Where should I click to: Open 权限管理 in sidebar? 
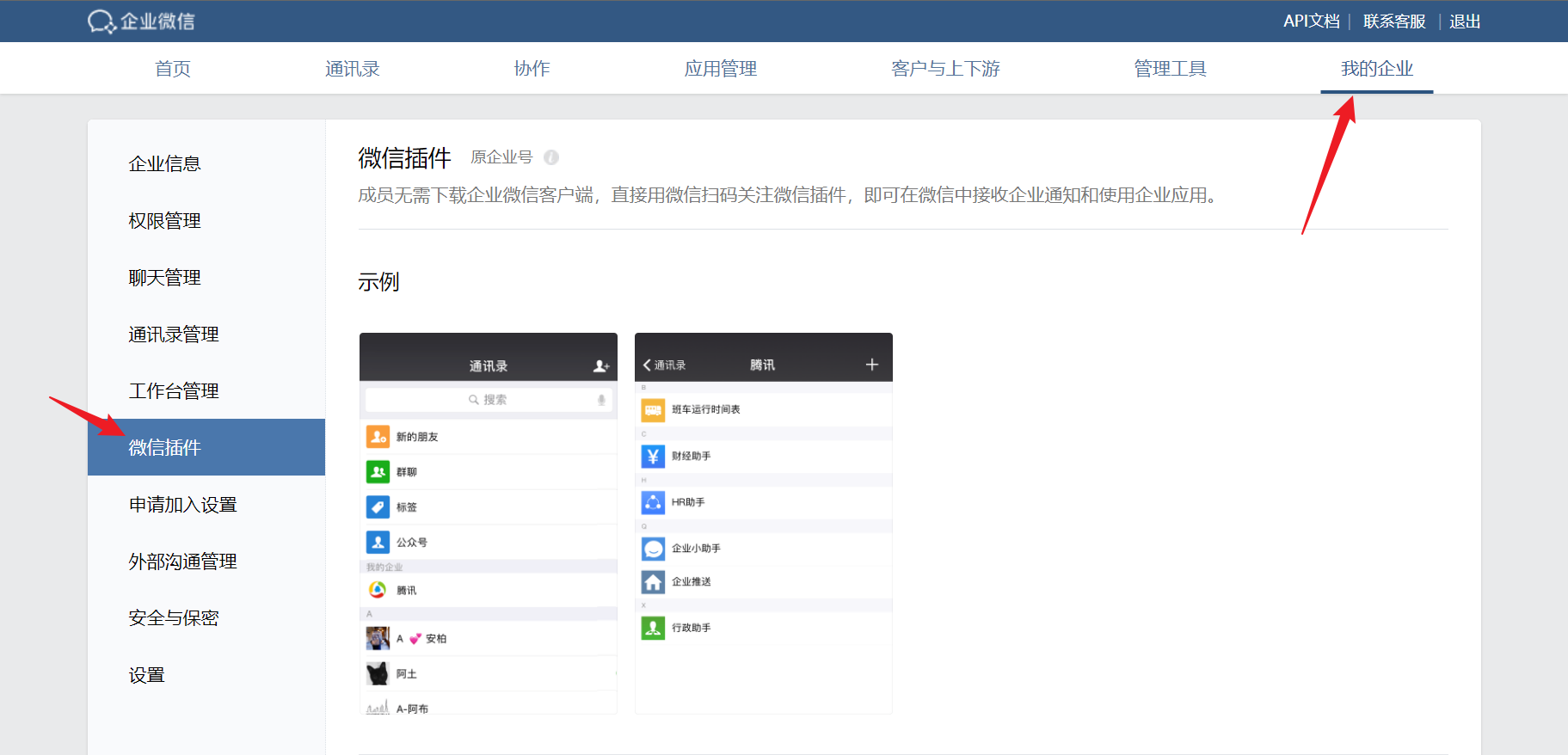pos(206,221)
